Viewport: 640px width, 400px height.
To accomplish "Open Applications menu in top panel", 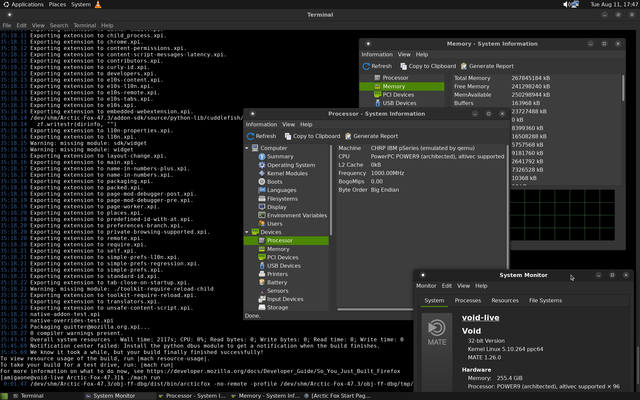I will point(24,4).
